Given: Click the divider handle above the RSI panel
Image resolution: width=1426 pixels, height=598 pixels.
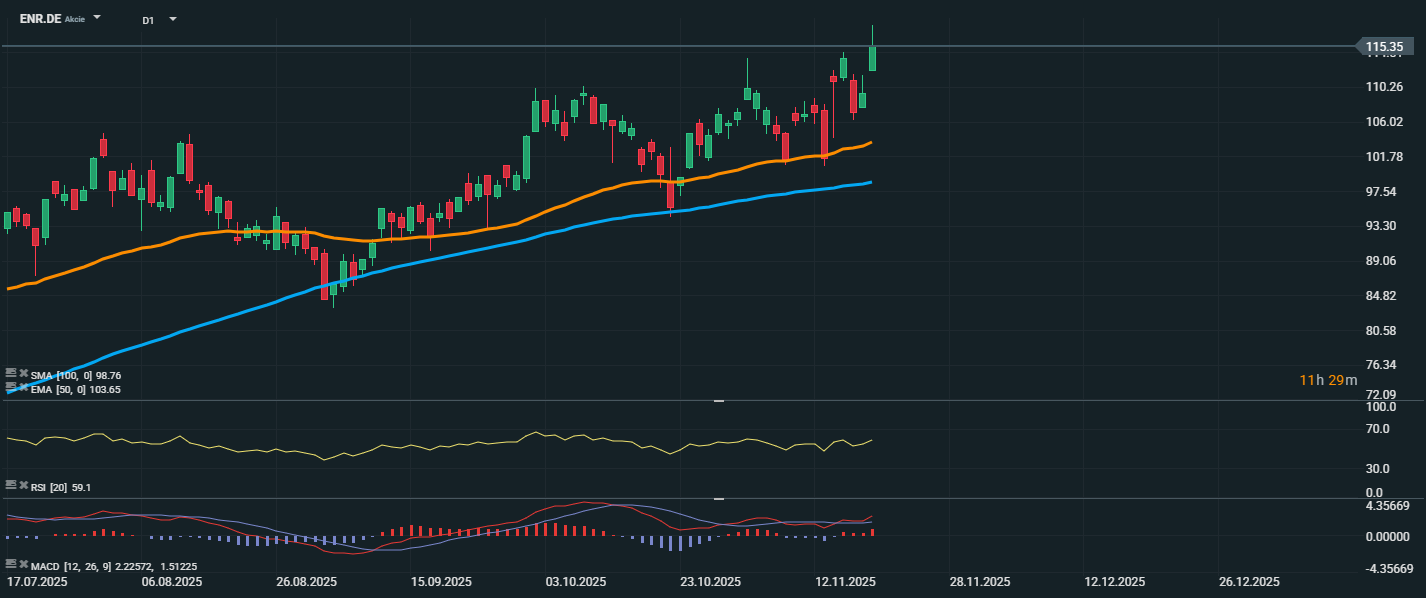Looking at the screenshot, I should coord(718,401).
